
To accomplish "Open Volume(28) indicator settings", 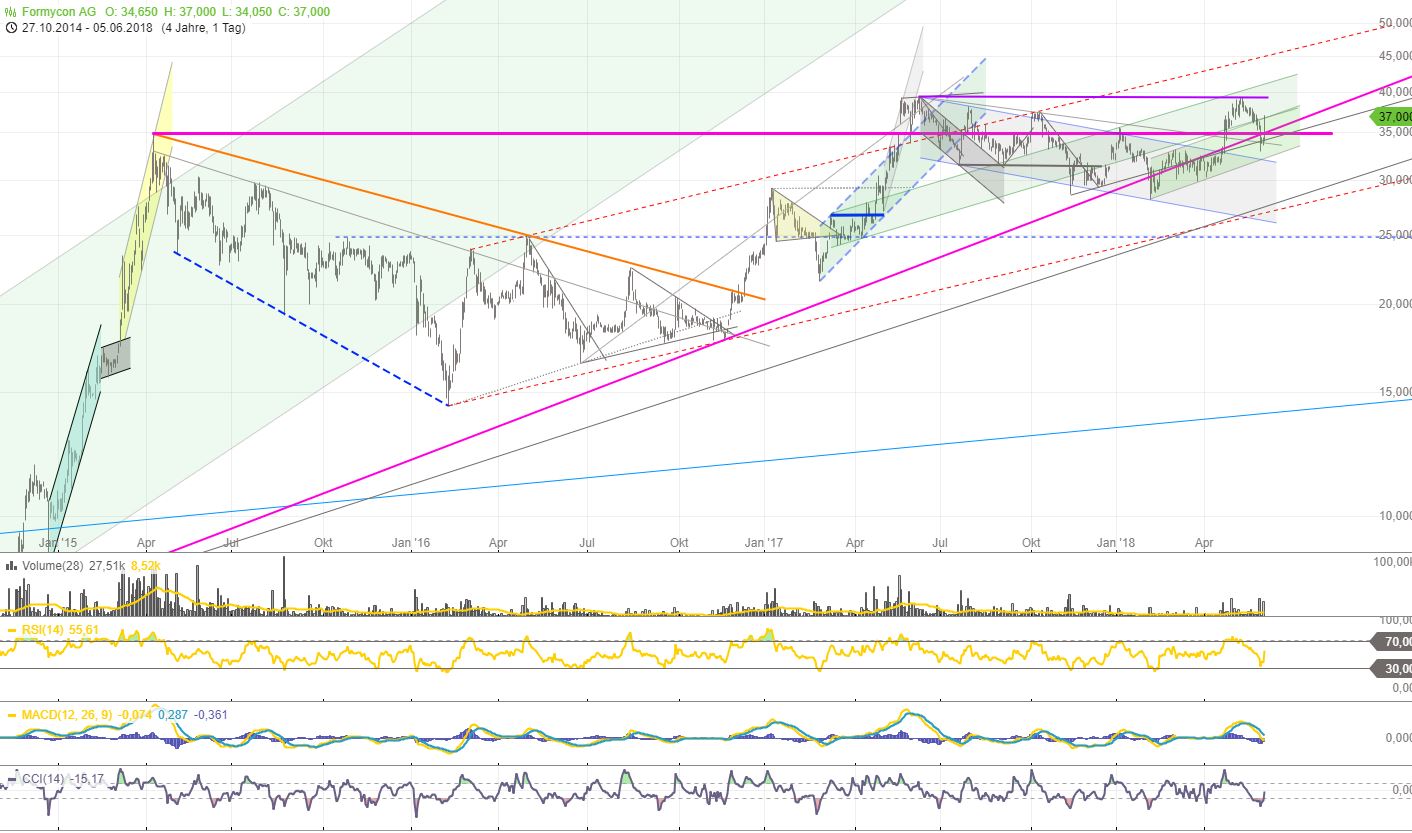I will [52, 566].
